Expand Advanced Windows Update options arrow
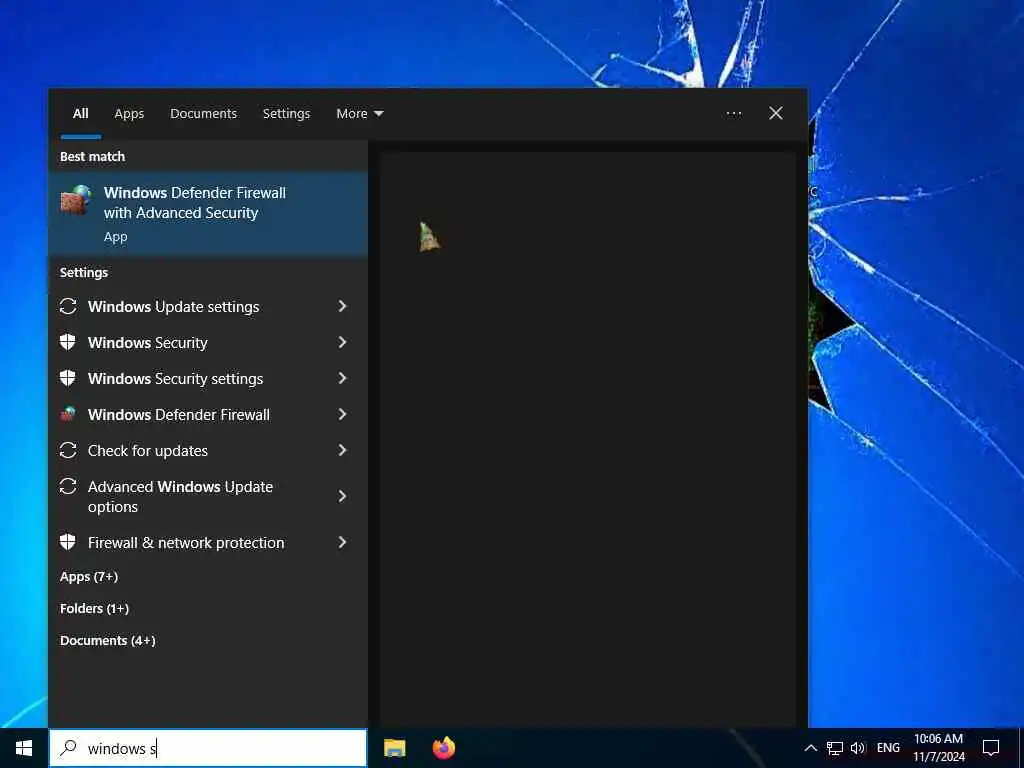Viewport: 1024px width, 768px height. click(342, 496)
